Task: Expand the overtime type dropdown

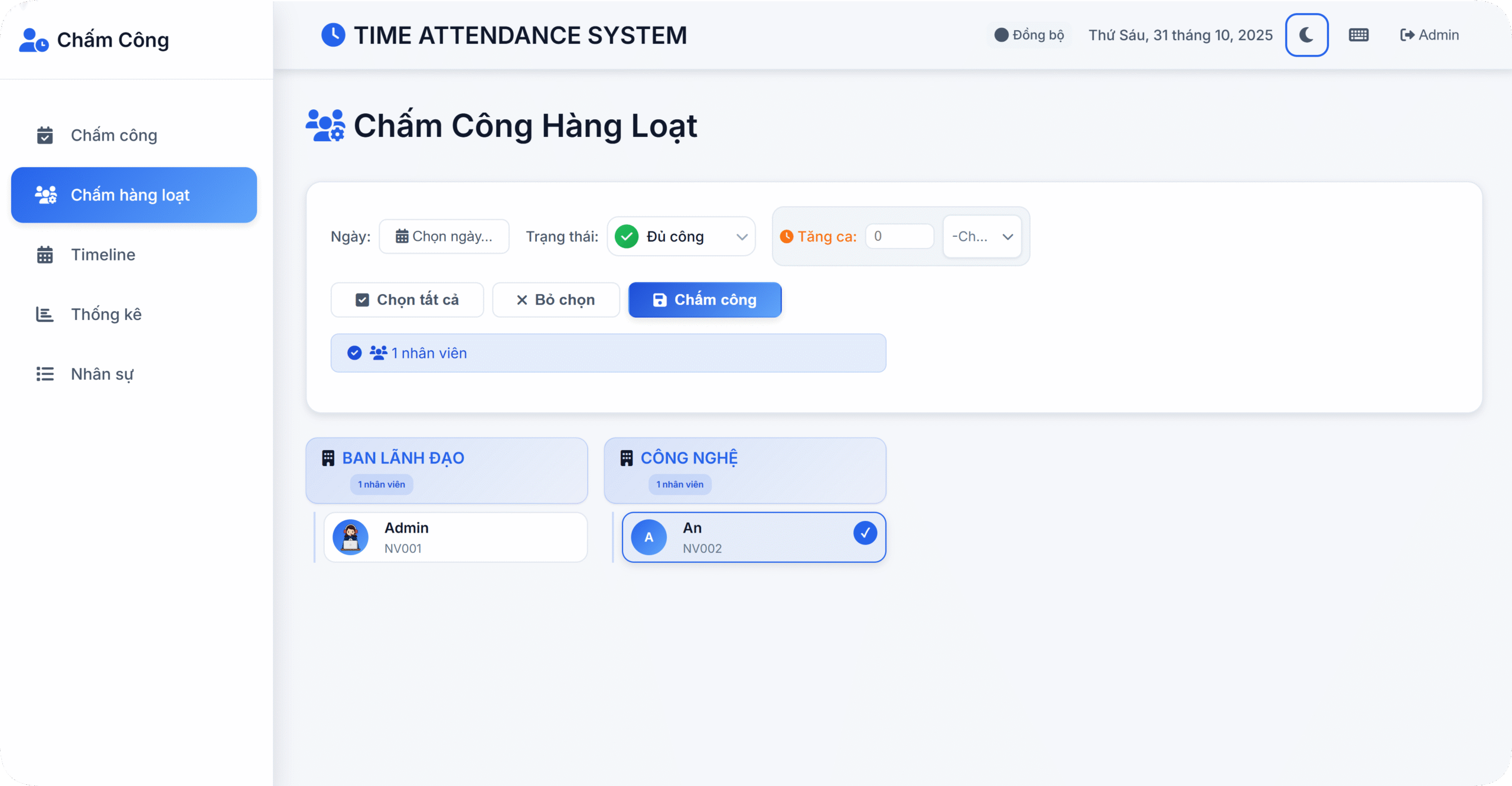Action: (982, 237)
